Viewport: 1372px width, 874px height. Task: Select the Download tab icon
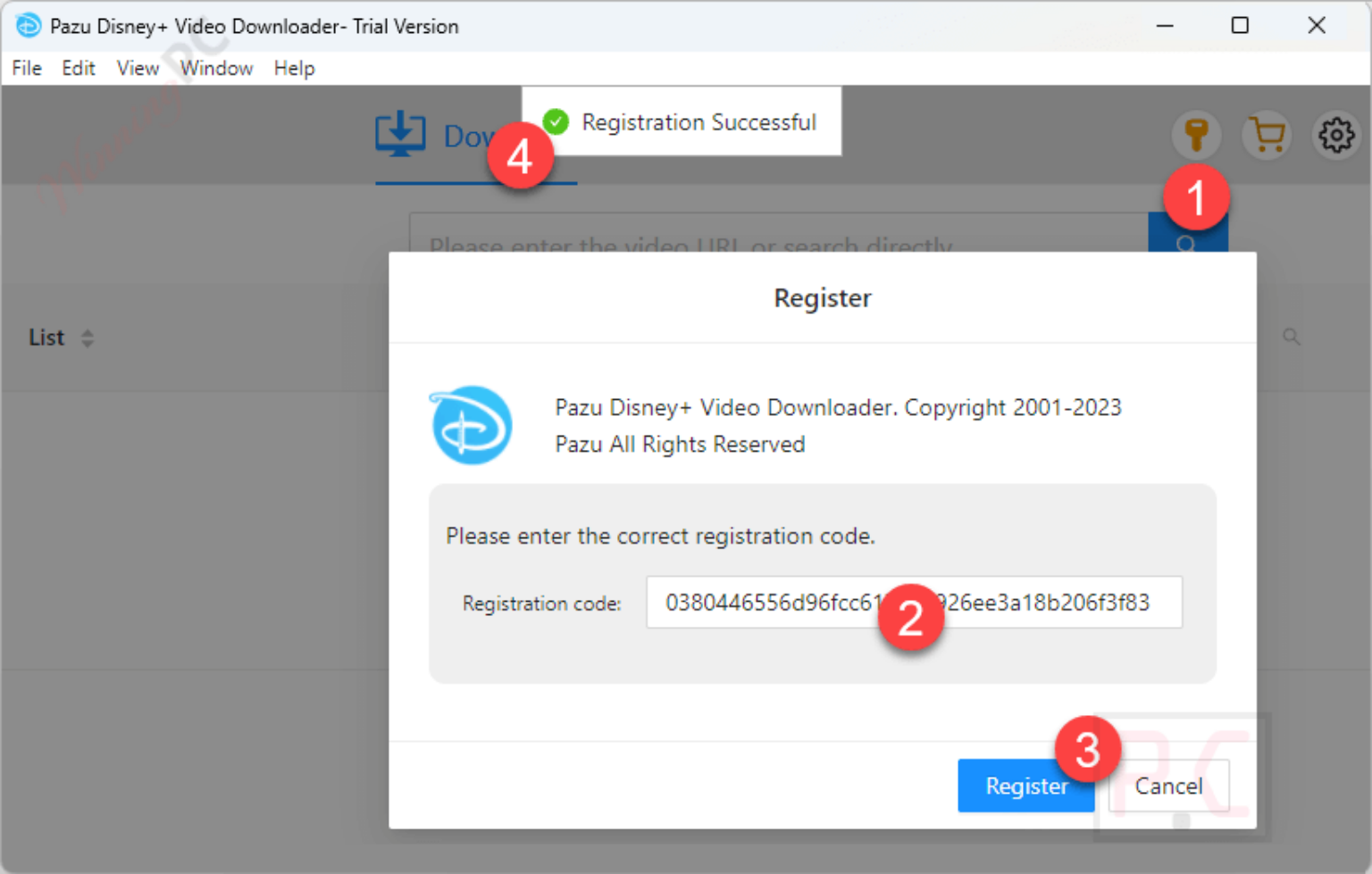[401, 135]
